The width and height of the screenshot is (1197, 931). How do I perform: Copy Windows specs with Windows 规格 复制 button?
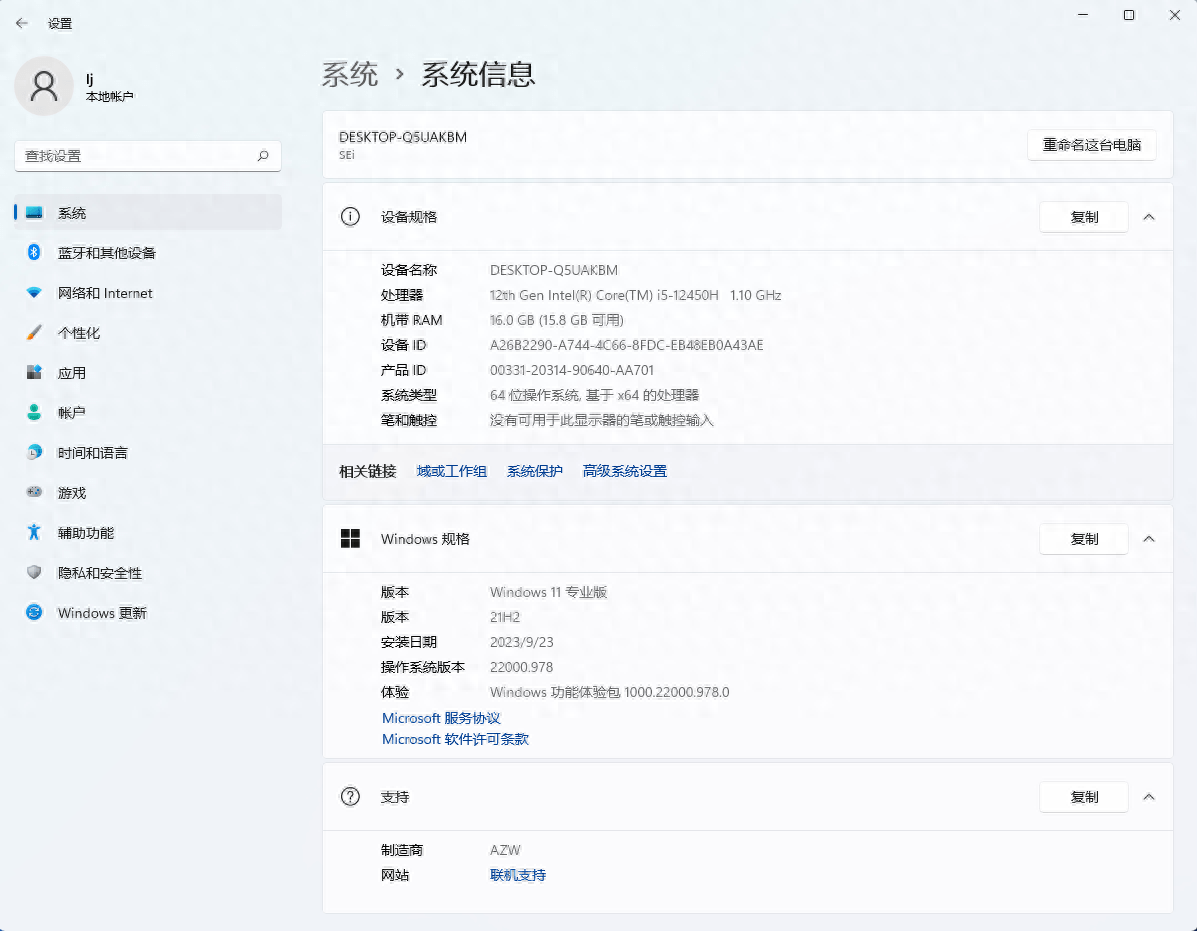pos(1084,540)
